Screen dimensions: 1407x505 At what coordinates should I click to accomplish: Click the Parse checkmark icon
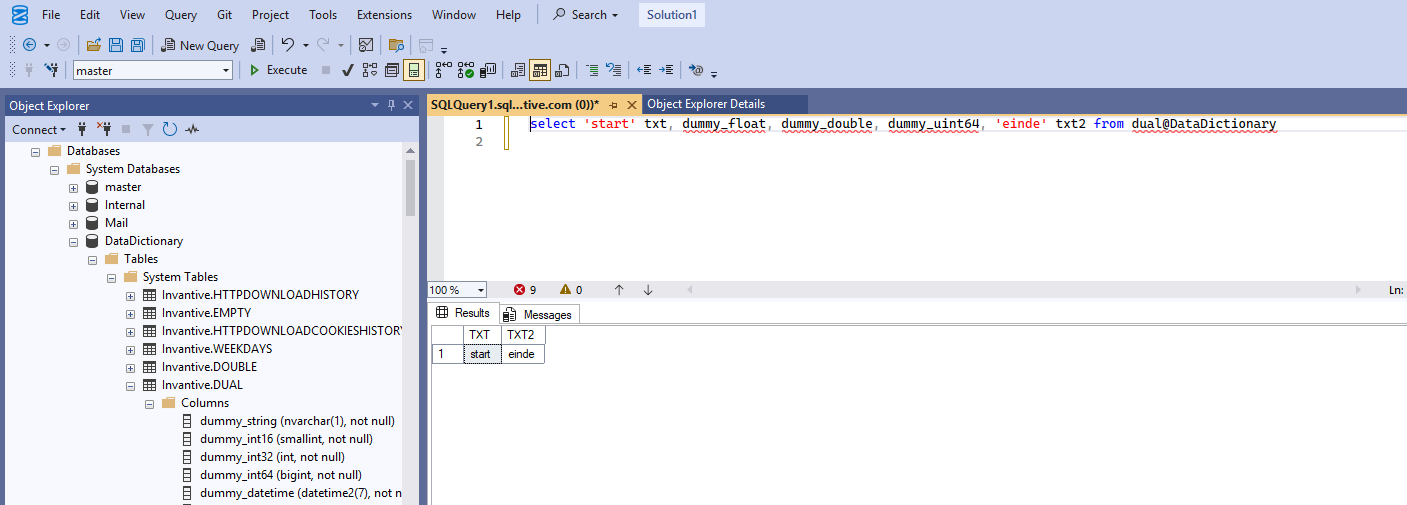[x=348, y=70]
